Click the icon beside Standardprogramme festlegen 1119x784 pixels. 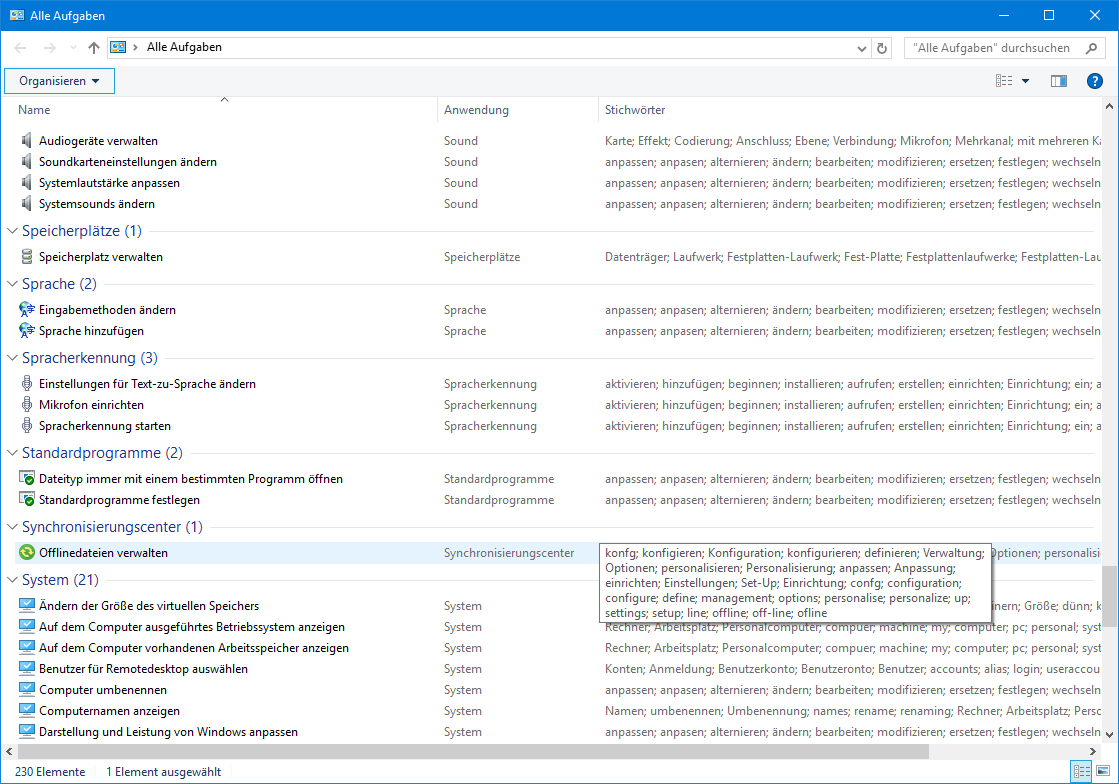point(26,499)
